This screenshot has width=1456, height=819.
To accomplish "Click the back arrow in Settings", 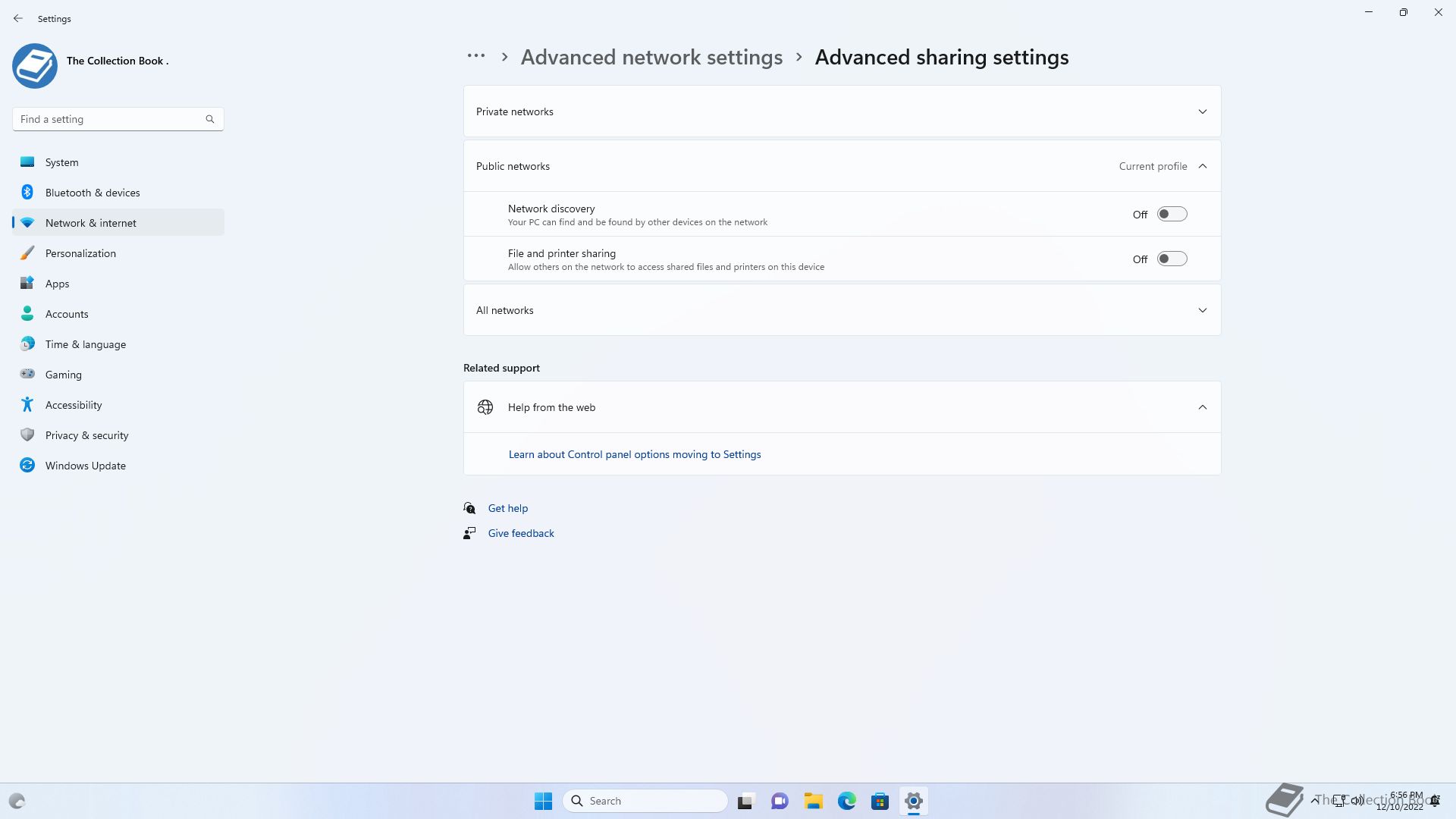I will click(x=18, y=18).
